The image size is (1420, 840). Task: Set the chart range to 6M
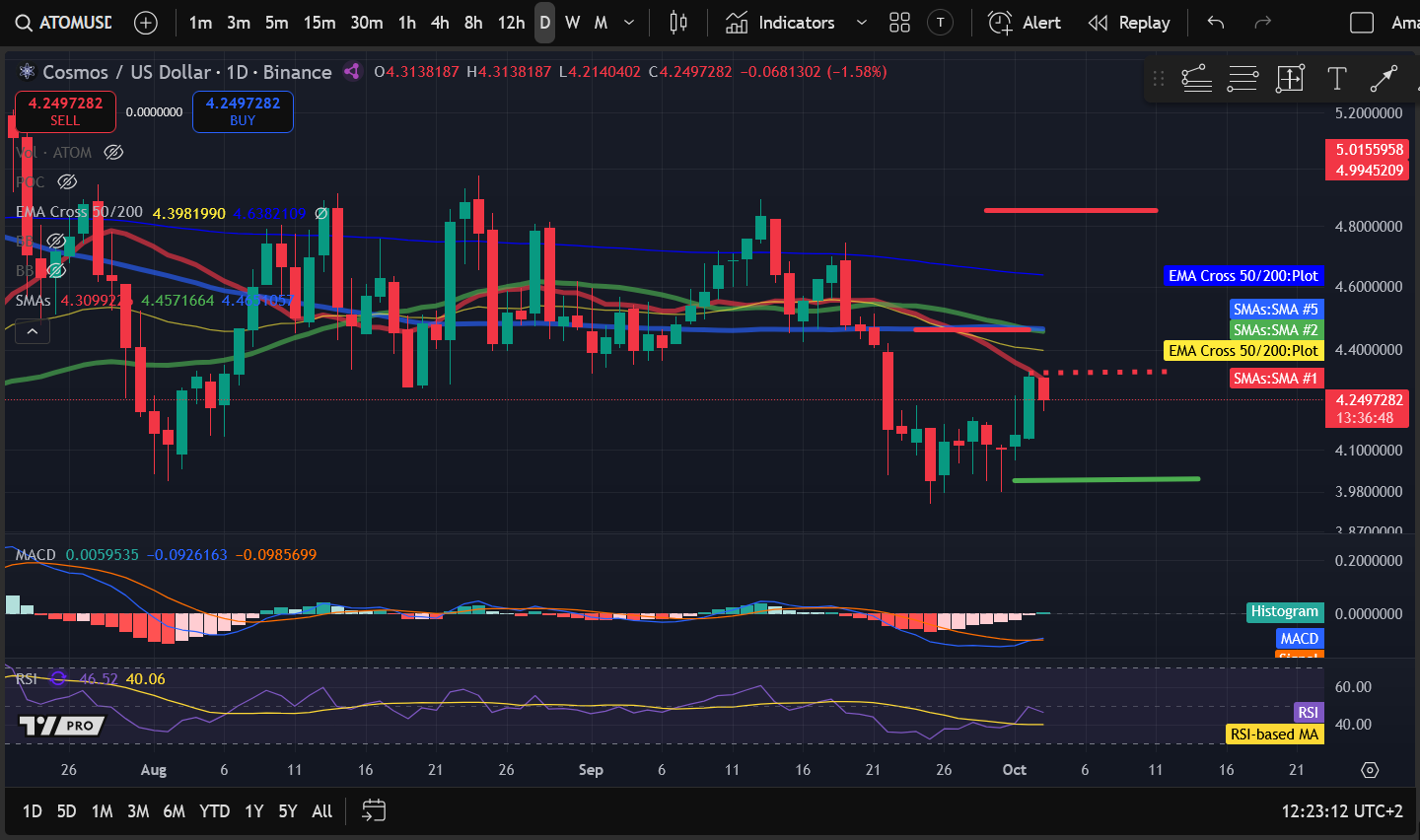pyautogui.click(x=174, y=811)
